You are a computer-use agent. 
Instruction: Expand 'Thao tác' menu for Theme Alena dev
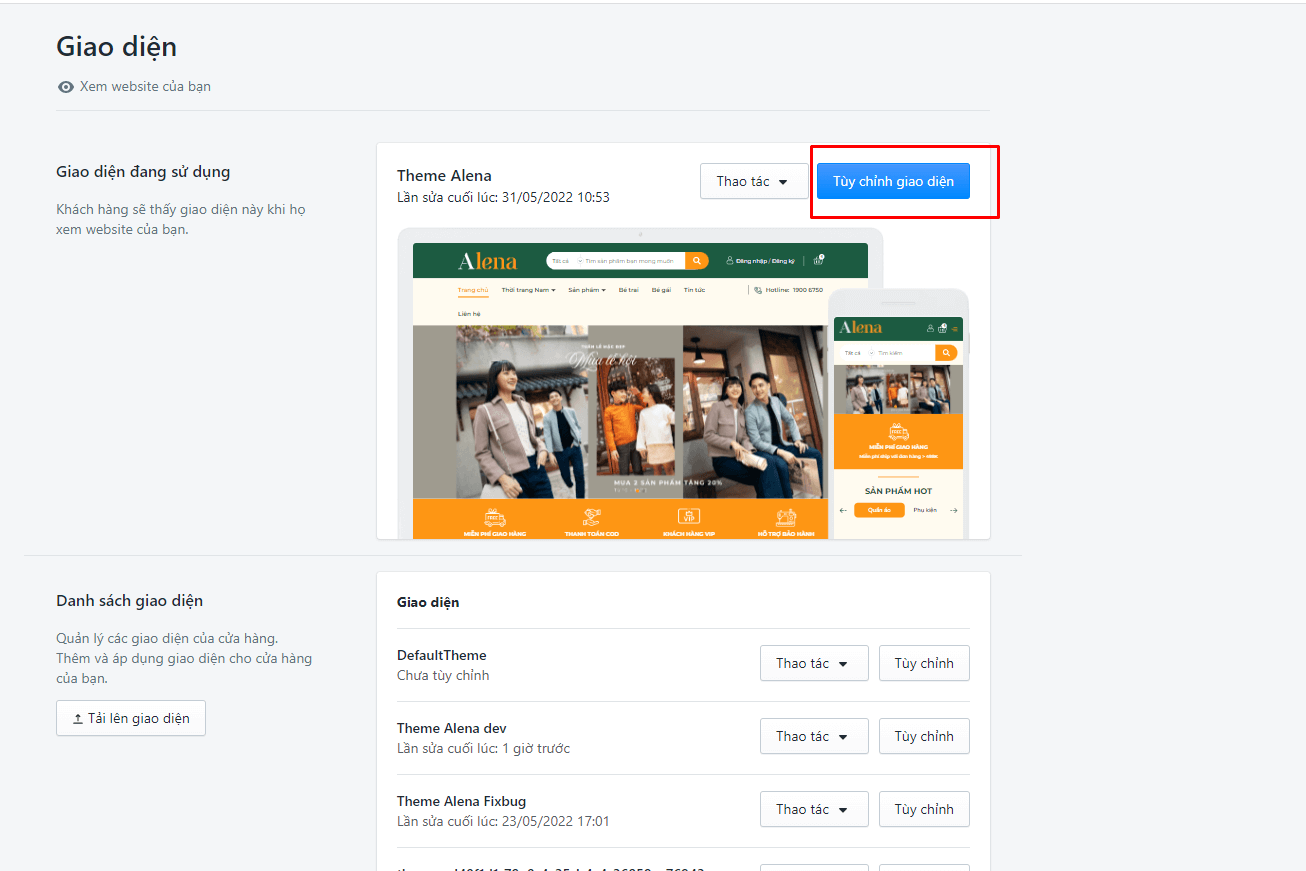click(x=814, y=736)
